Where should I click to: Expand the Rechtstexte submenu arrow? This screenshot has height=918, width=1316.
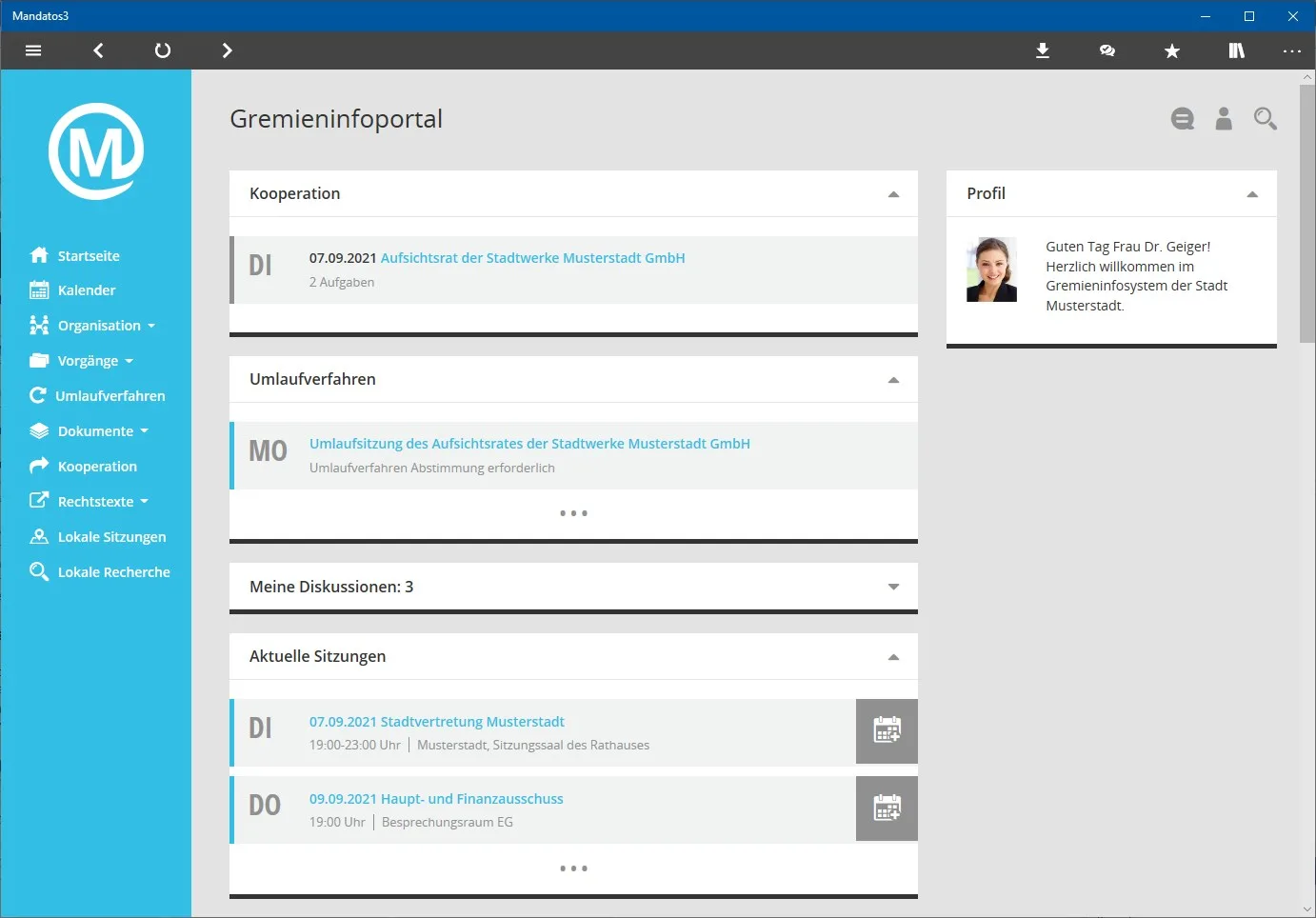145,502
